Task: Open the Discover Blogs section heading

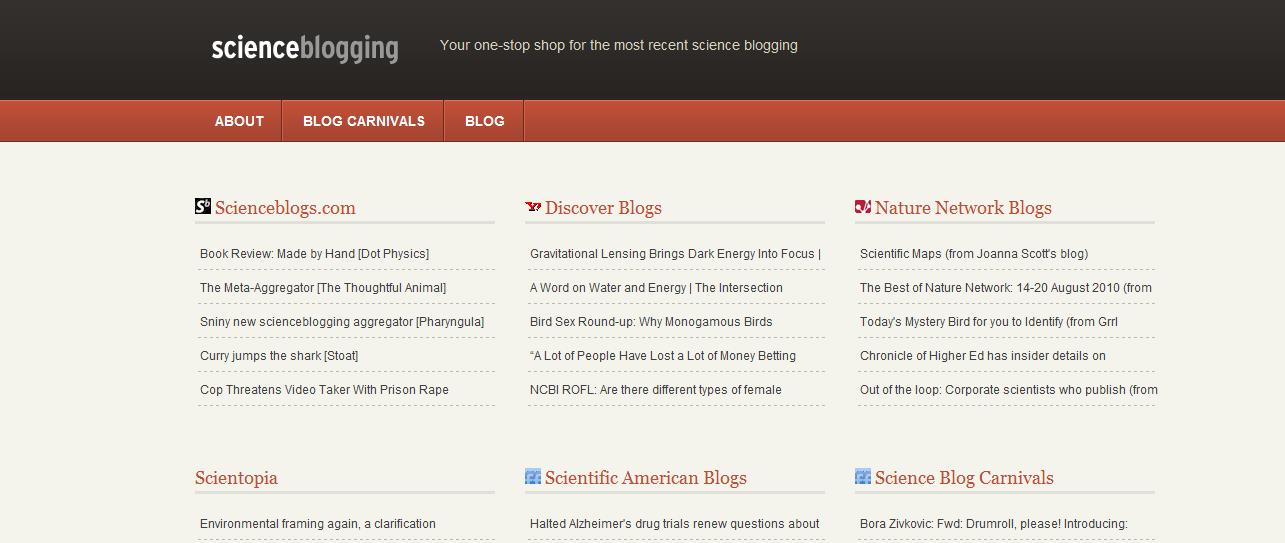Action: tap(603, 208)
